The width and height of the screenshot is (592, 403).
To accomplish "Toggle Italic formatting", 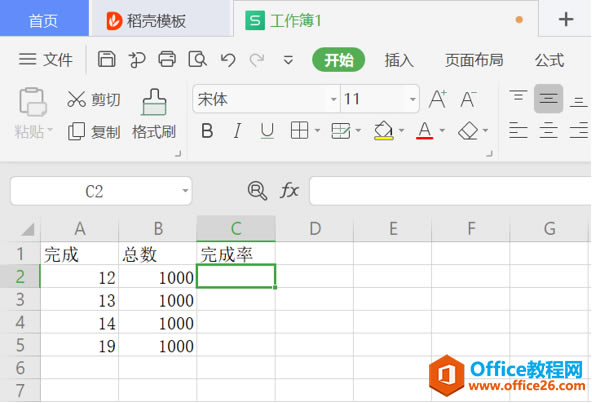I will [x=237, y=131].
